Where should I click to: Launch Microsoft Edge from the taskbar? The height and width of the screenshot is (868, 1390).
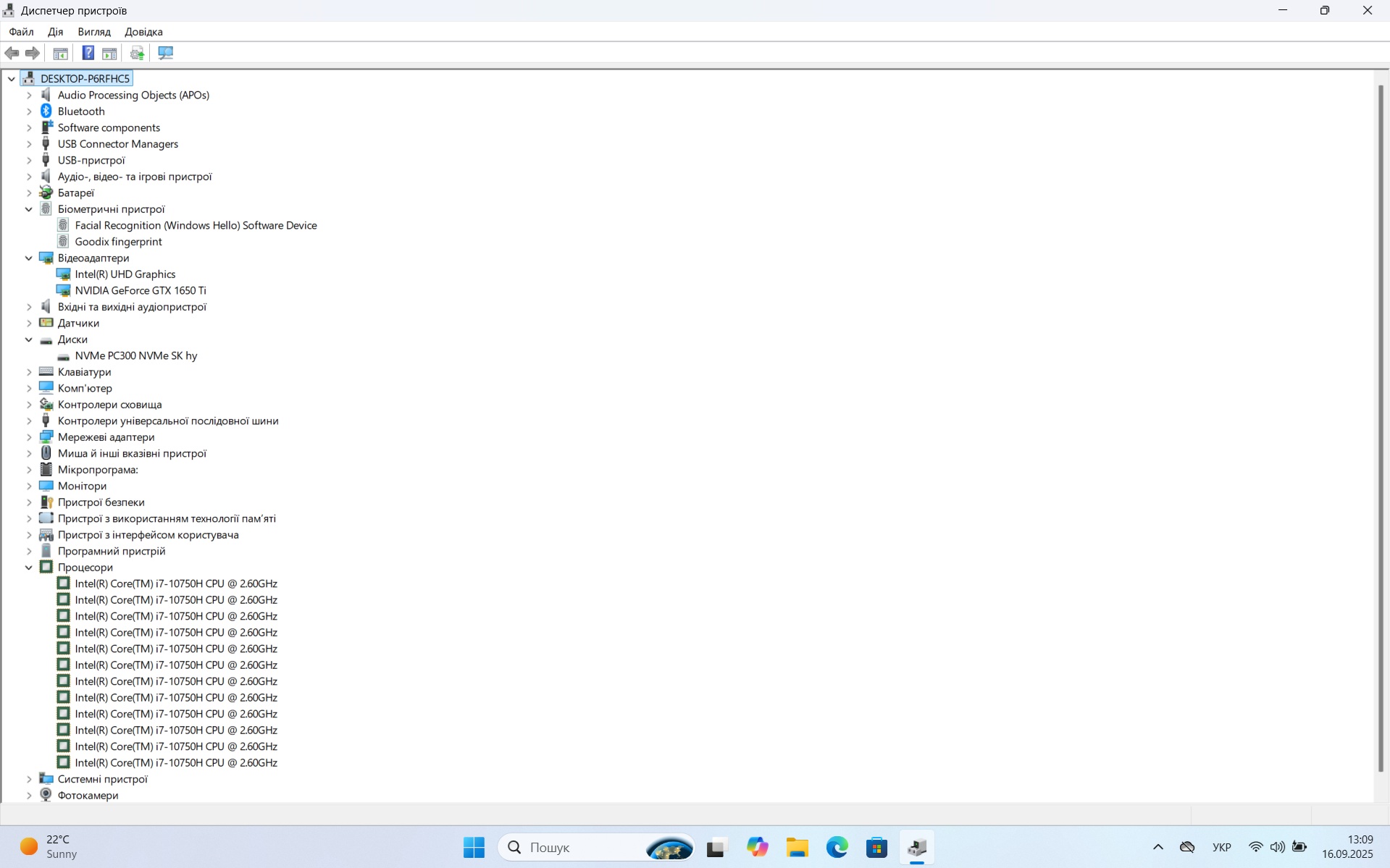[x=837, y=847]
